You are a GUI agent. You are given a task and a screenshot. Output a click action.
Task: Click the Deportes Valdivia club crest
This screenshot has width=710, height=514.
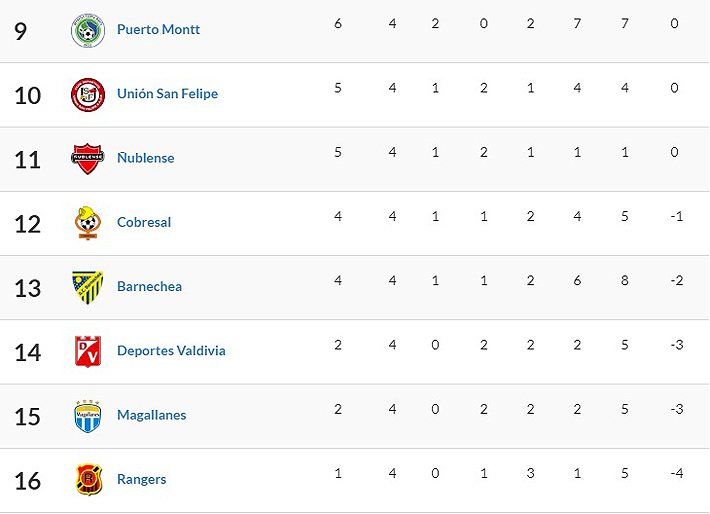click(88, 351)
